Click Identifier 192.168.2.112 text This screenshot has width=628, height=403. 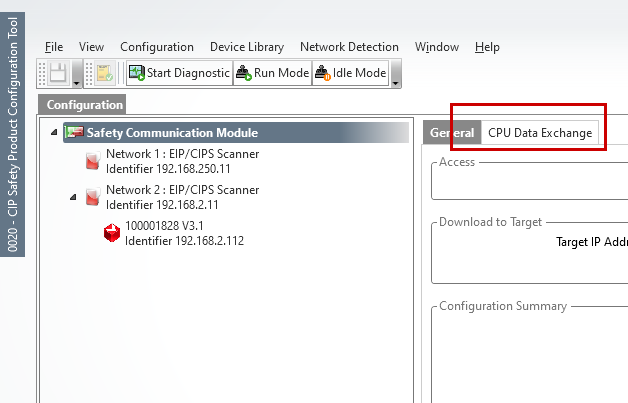tap(184, 241)
